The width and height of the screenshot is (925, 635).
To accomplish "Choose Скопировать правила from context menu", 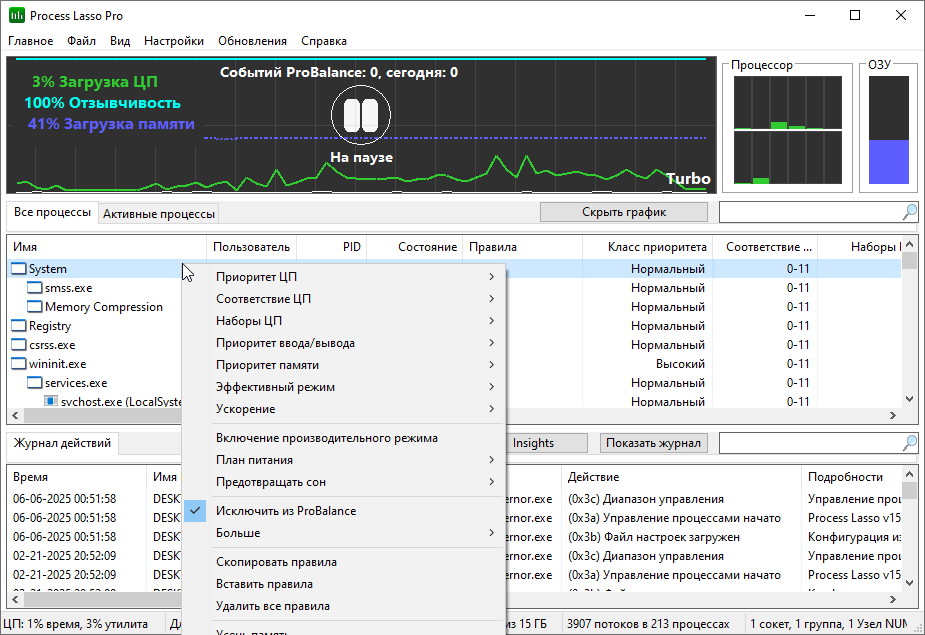I will [276, 562].
